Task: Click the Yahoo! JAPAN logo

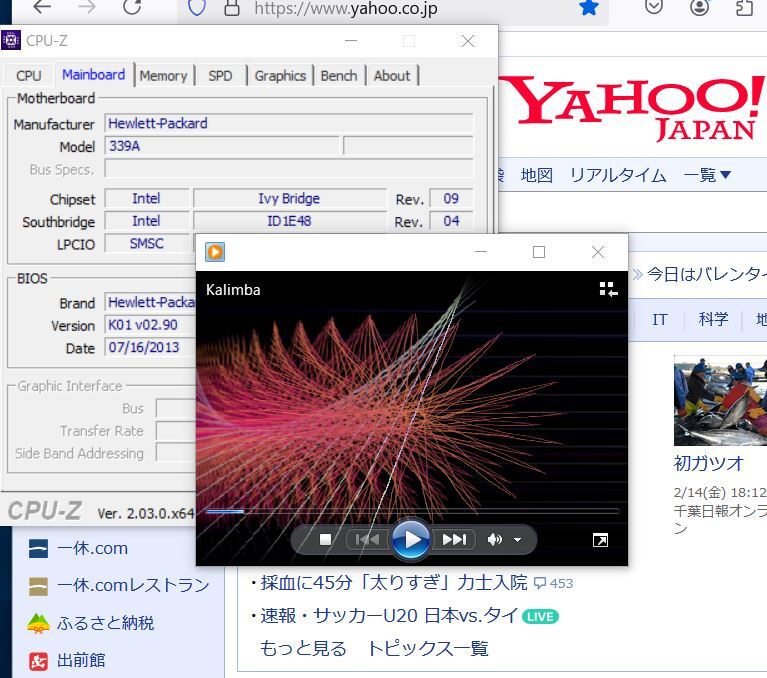Action: (x=632, y=107)
